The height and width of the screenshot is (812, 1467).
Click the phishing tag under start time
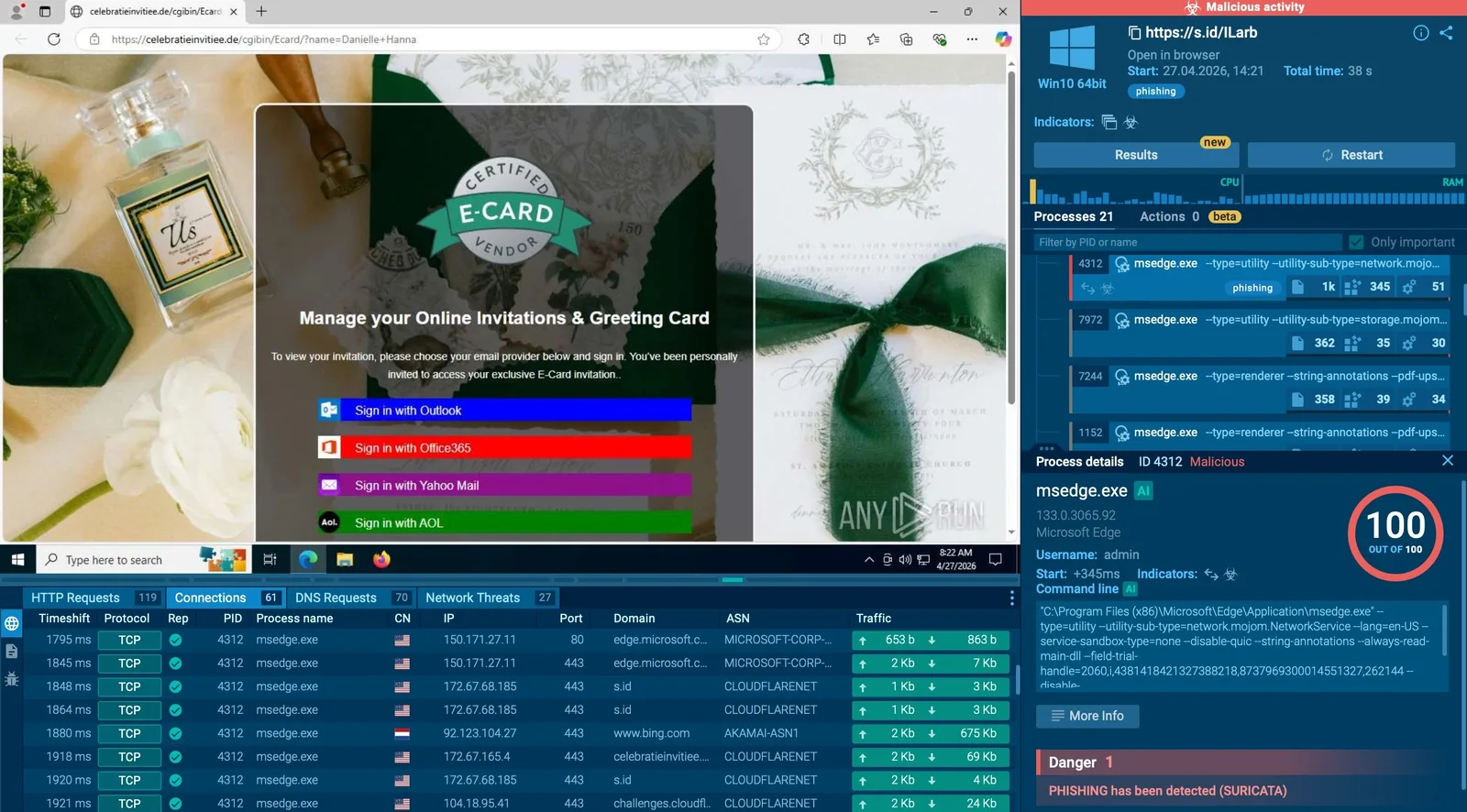pos(1155,91)
